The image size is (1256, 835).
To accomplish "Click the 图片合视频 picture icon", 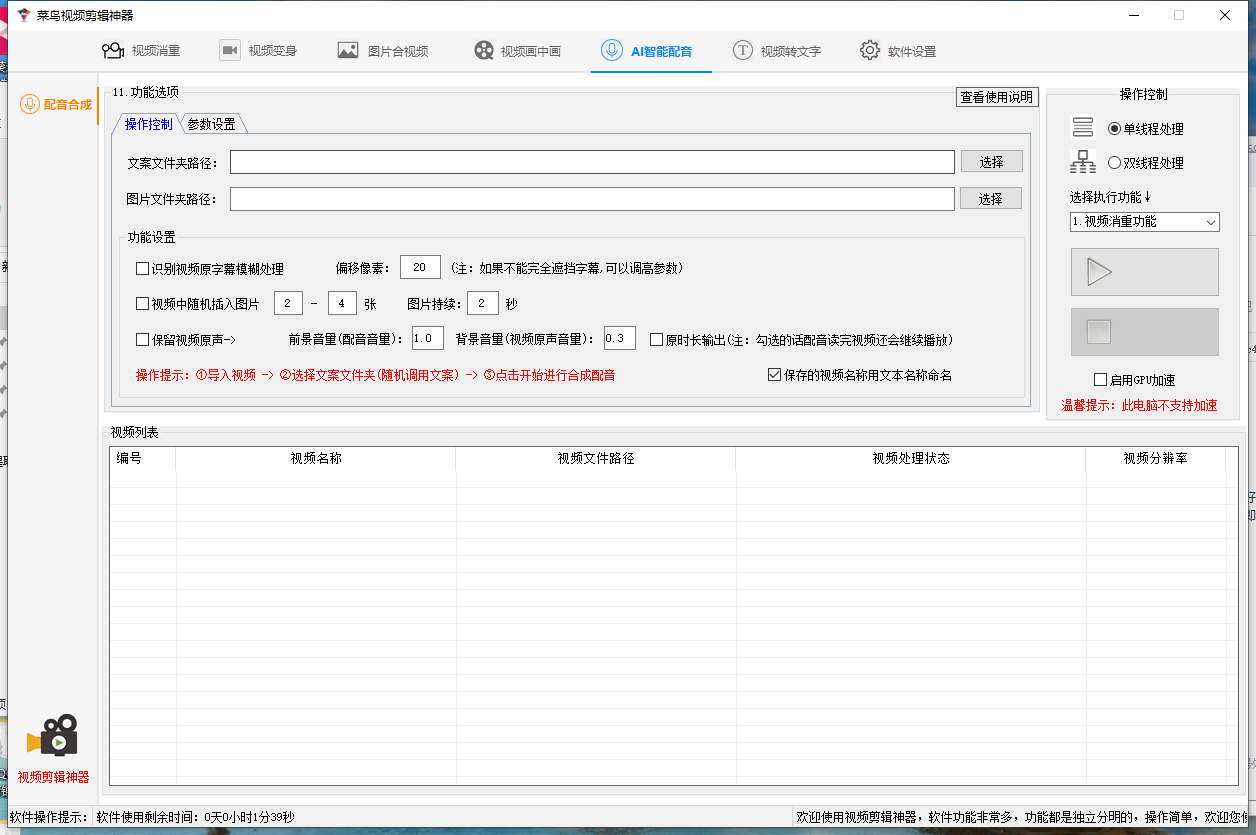I will tap(348, 51).
